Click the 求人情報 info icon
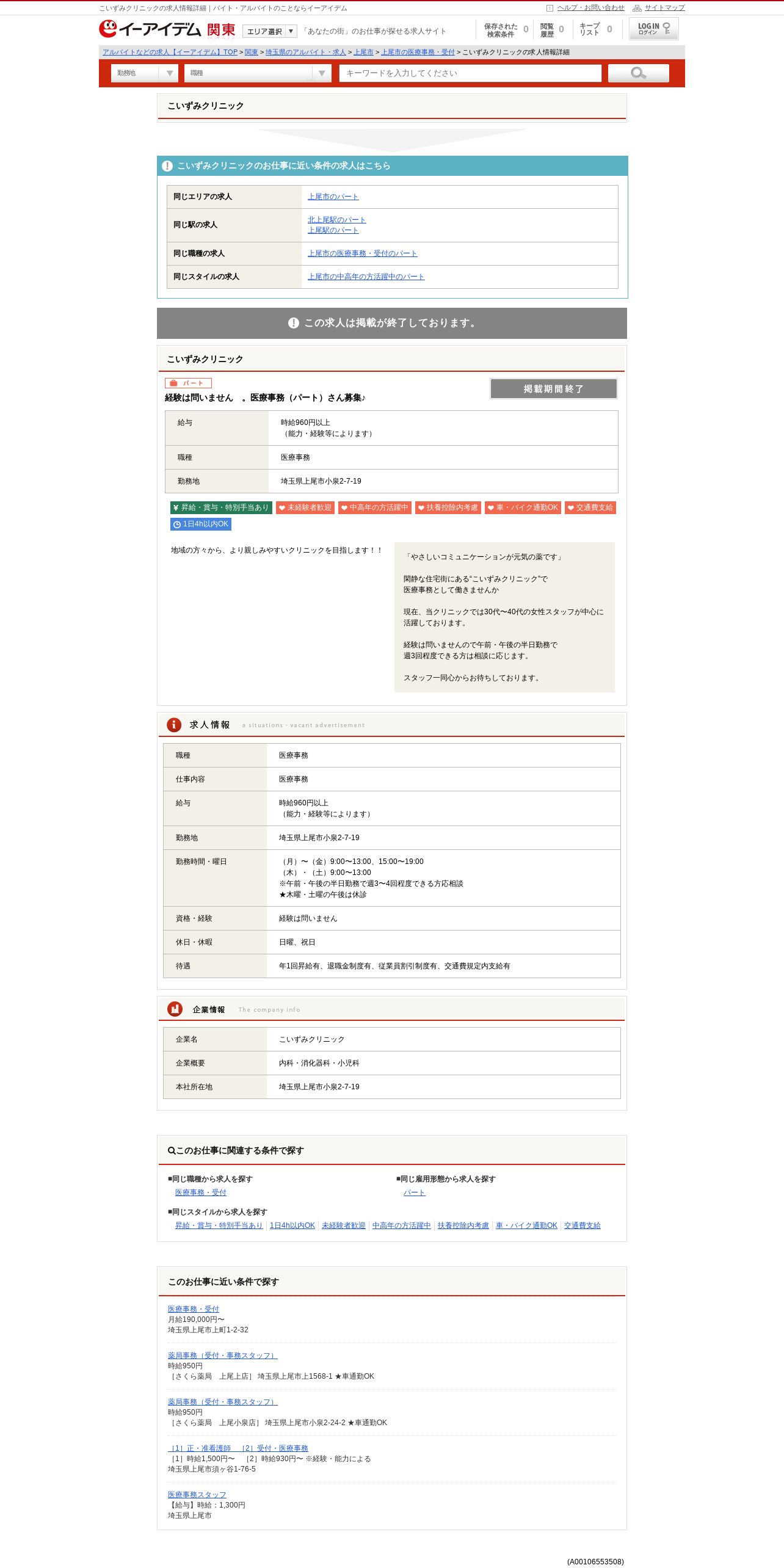This screenshot has width=784, height=1568. pos(174,725)
